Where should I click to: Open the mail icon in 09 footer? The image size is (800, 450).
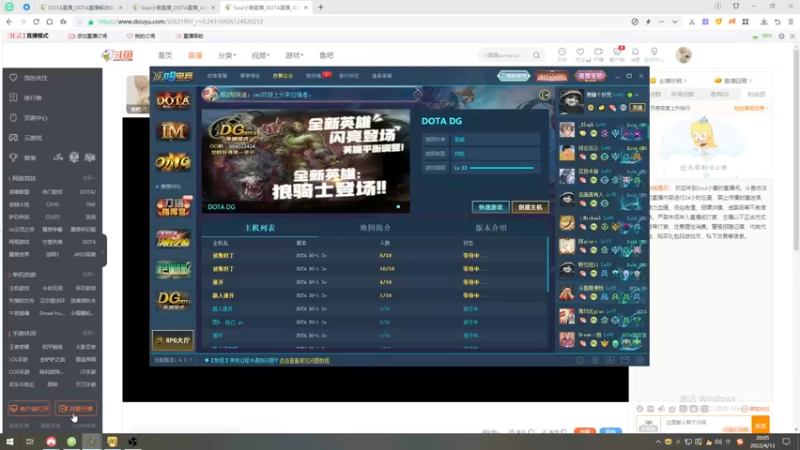click(624, 360)
